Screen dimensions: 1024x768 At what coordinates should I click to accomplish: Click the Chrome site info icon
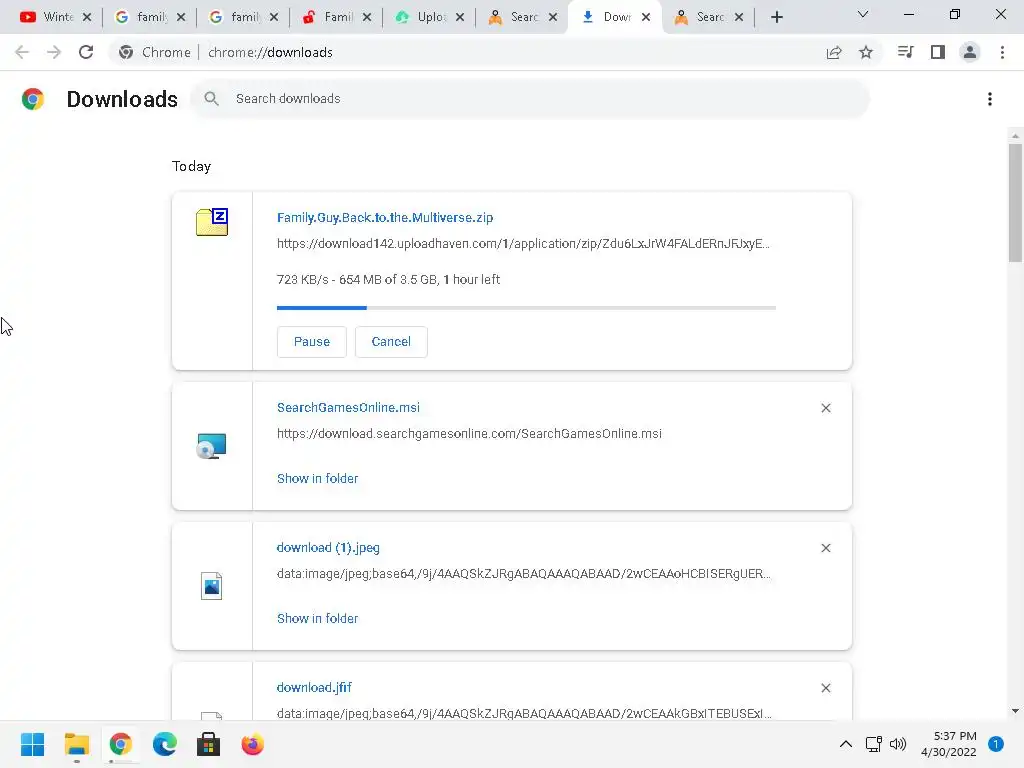click(126, 52)
